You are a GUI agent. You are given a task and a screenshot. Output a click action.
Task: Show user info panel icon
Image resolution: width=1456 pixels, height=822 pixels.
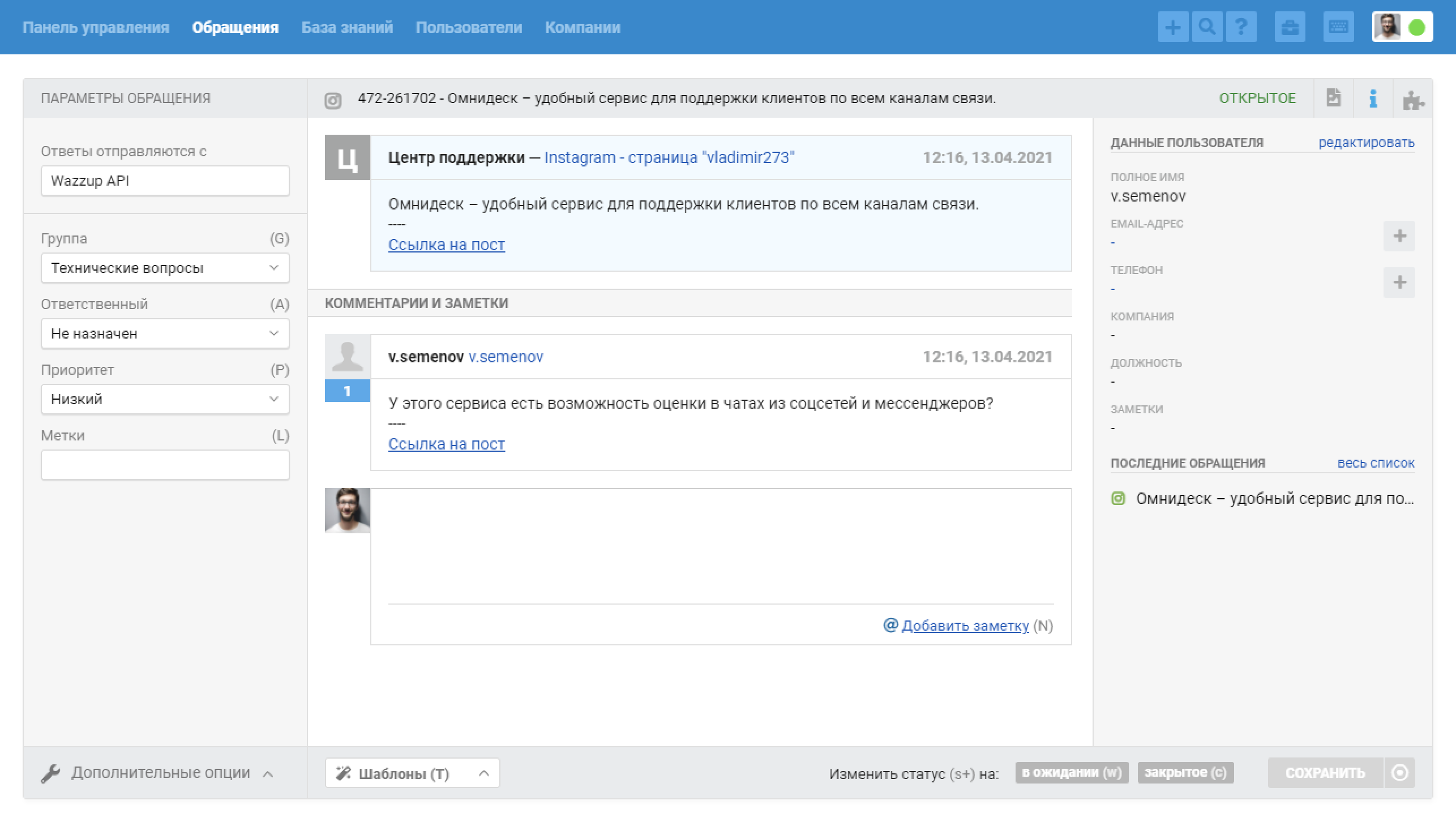click(1373, 99)
